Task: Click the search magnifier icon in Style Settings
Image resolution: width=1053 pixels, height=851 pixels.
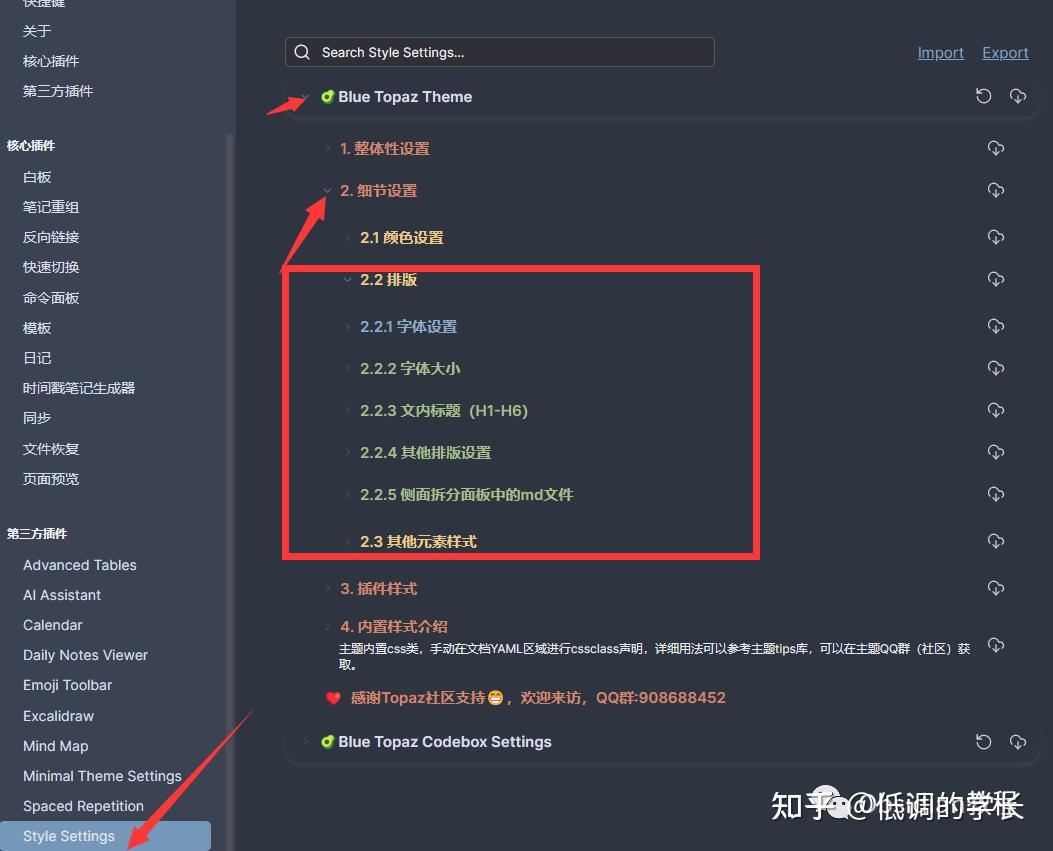Action: [302, 52]
